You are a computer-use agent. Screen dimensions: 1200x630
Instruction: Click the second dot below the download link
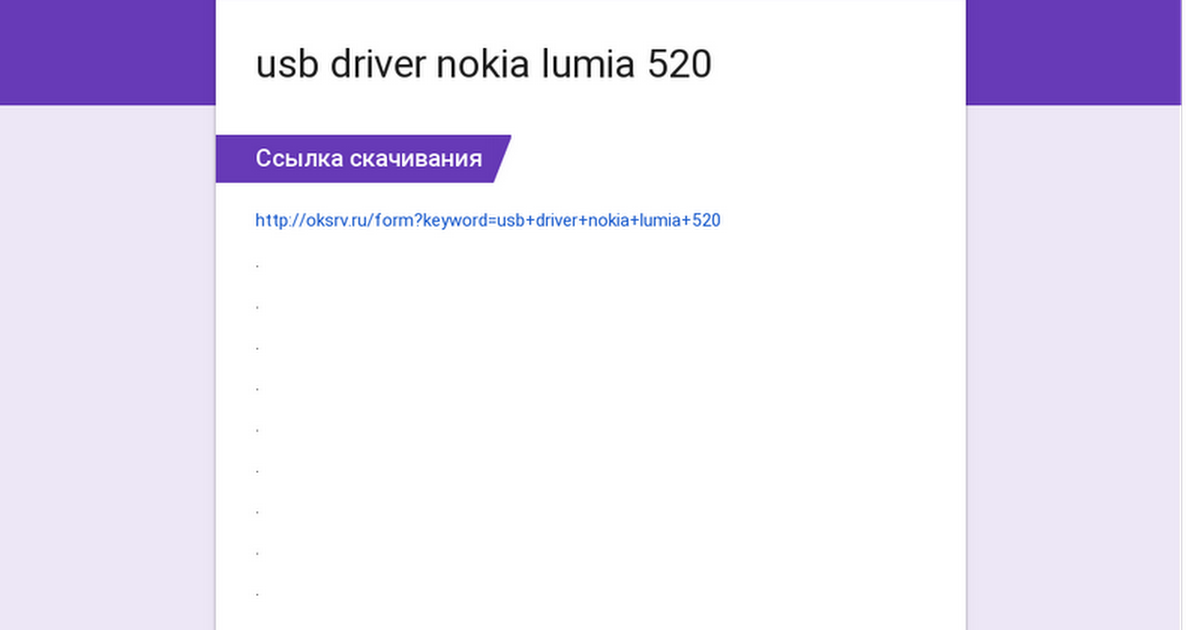coord(258,308)
